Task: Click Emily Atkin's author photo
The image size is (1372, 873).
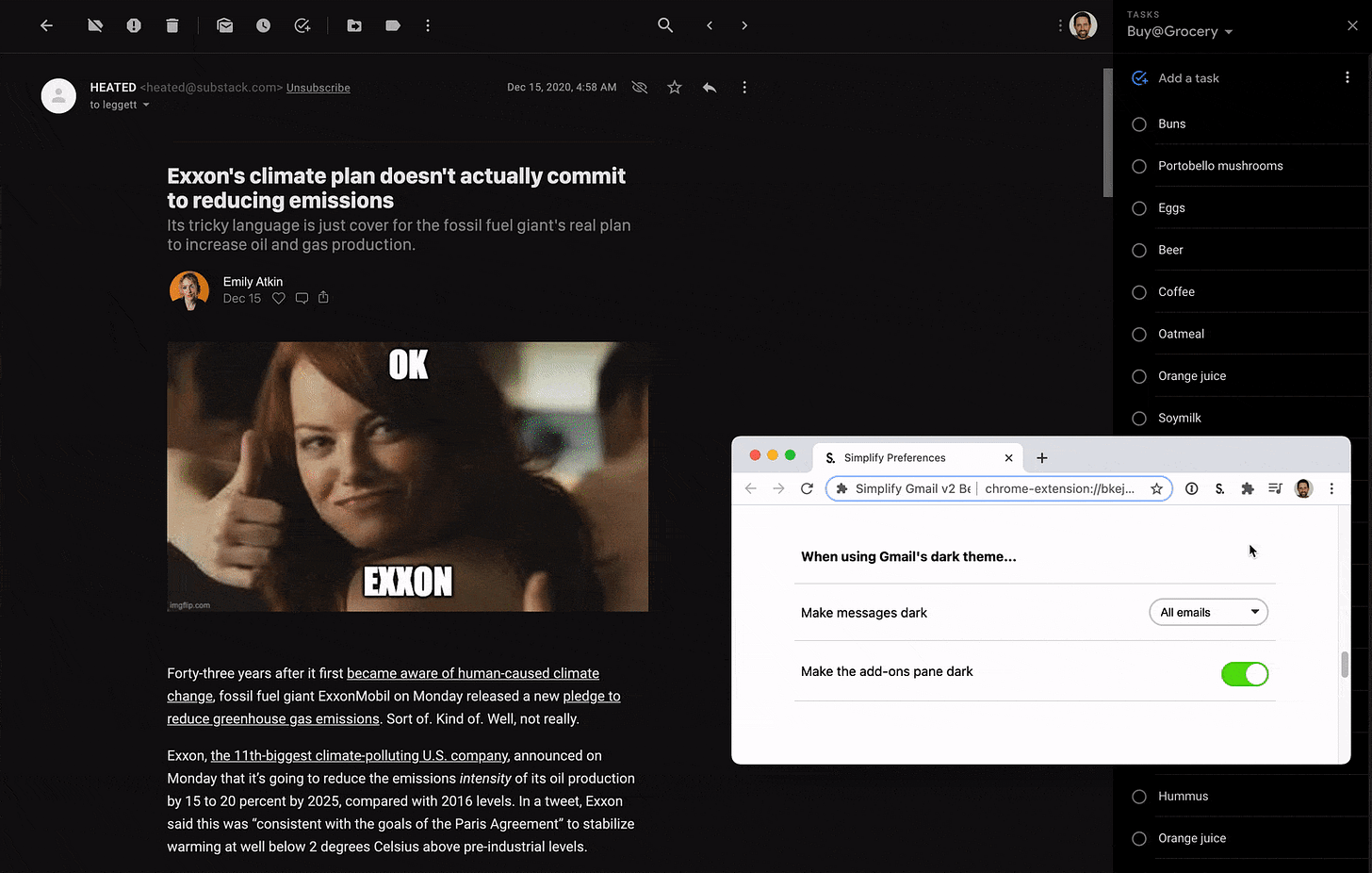Action: [x=188, y=290]
